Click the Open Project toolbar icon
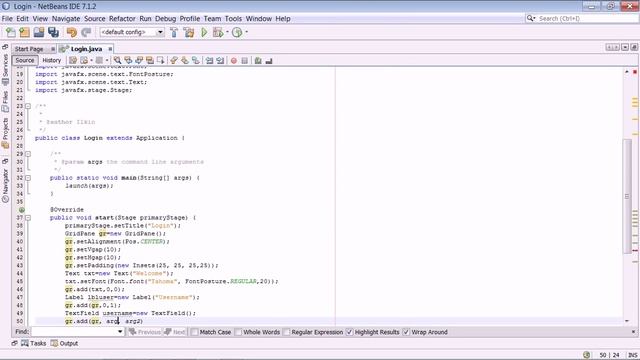This screenshot has height=360, width=640. pos(39,32)
